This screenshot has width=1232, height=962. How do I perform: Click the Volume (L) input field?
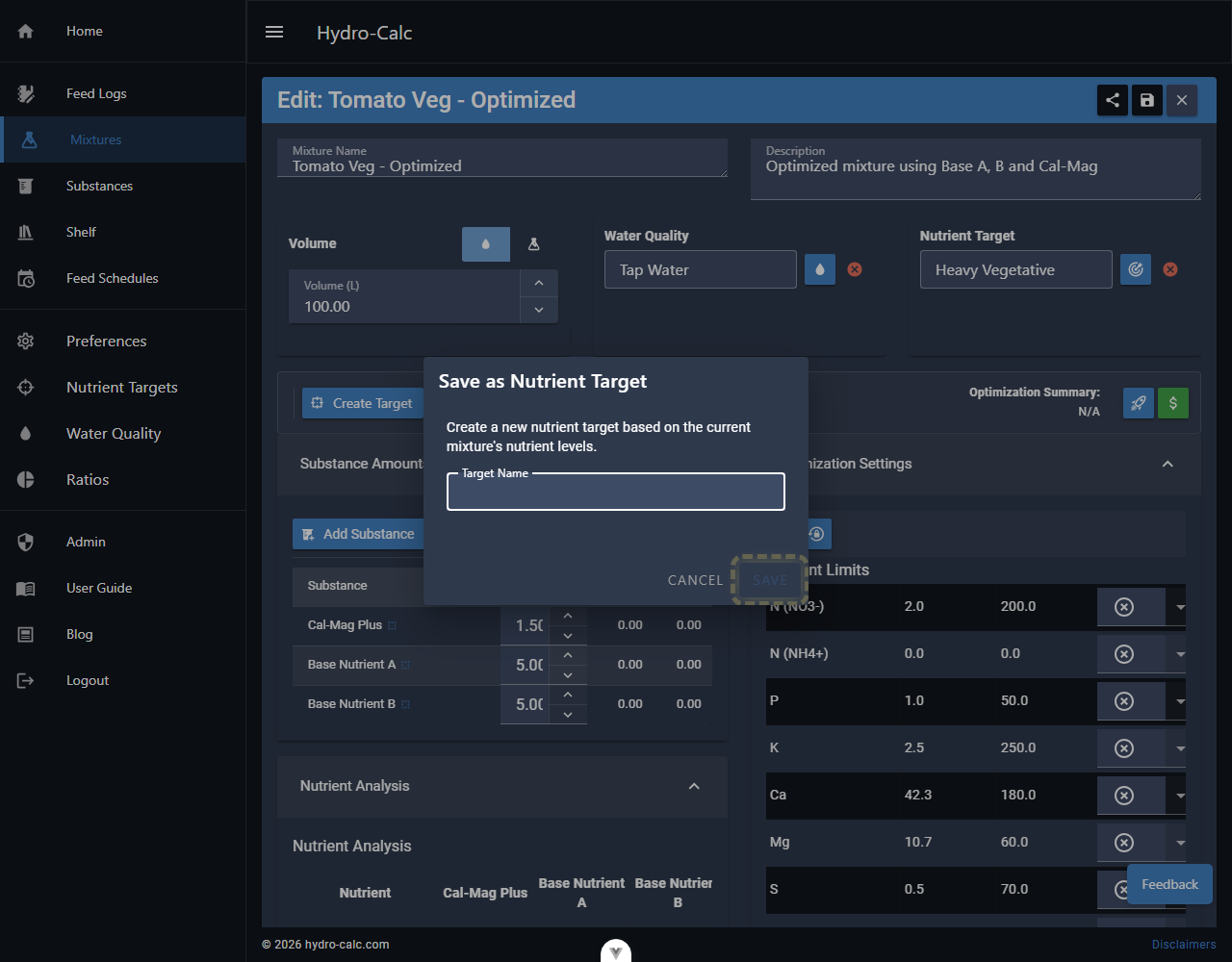click(x=404, y=296)
